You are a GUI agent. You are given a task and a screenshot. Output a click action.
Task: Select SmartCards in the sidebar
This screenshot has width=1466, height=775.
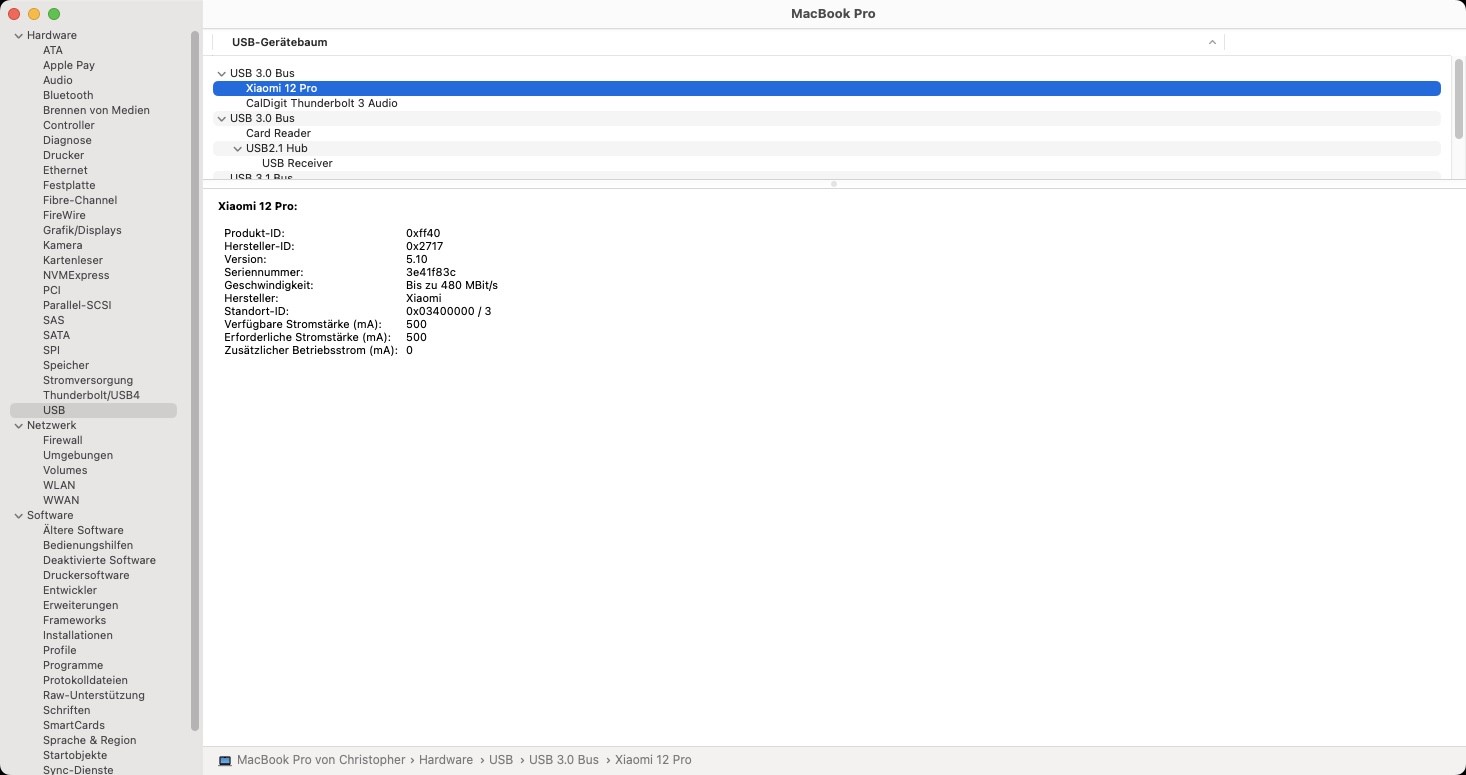click(x=74, y=725)
